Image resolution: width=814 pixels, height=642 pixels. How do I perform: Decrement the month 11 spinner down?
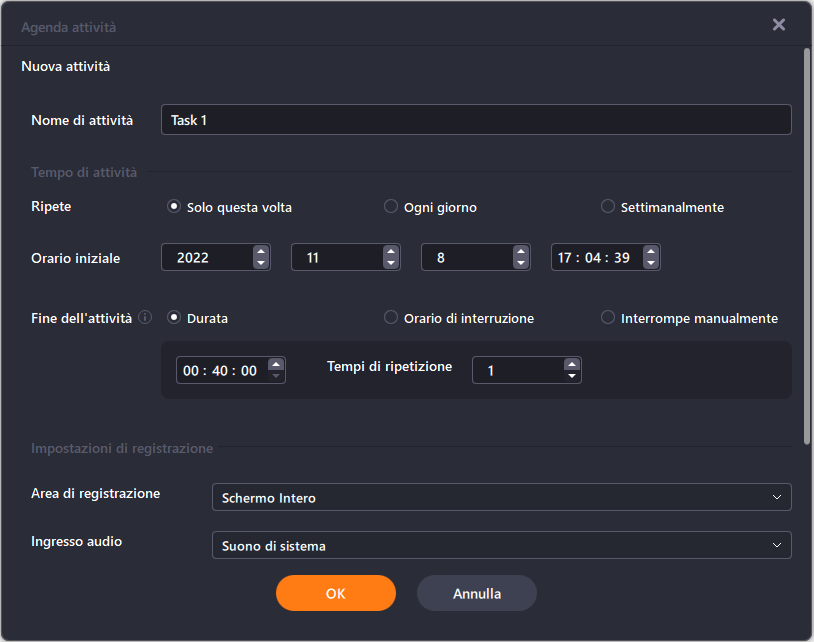(390, 263)
